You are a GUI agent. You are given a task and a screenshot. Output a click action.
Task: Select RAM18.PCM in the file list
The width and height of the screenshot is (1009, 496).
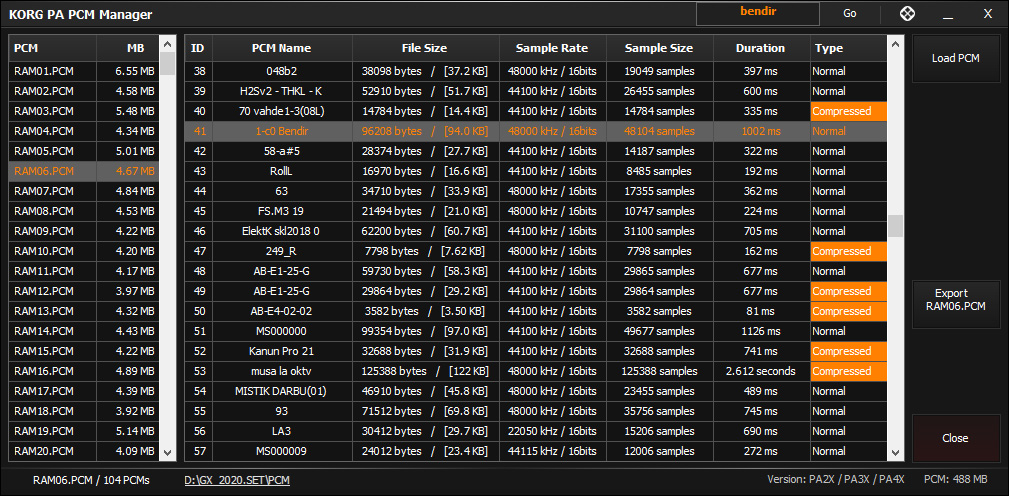pos(84,411)
